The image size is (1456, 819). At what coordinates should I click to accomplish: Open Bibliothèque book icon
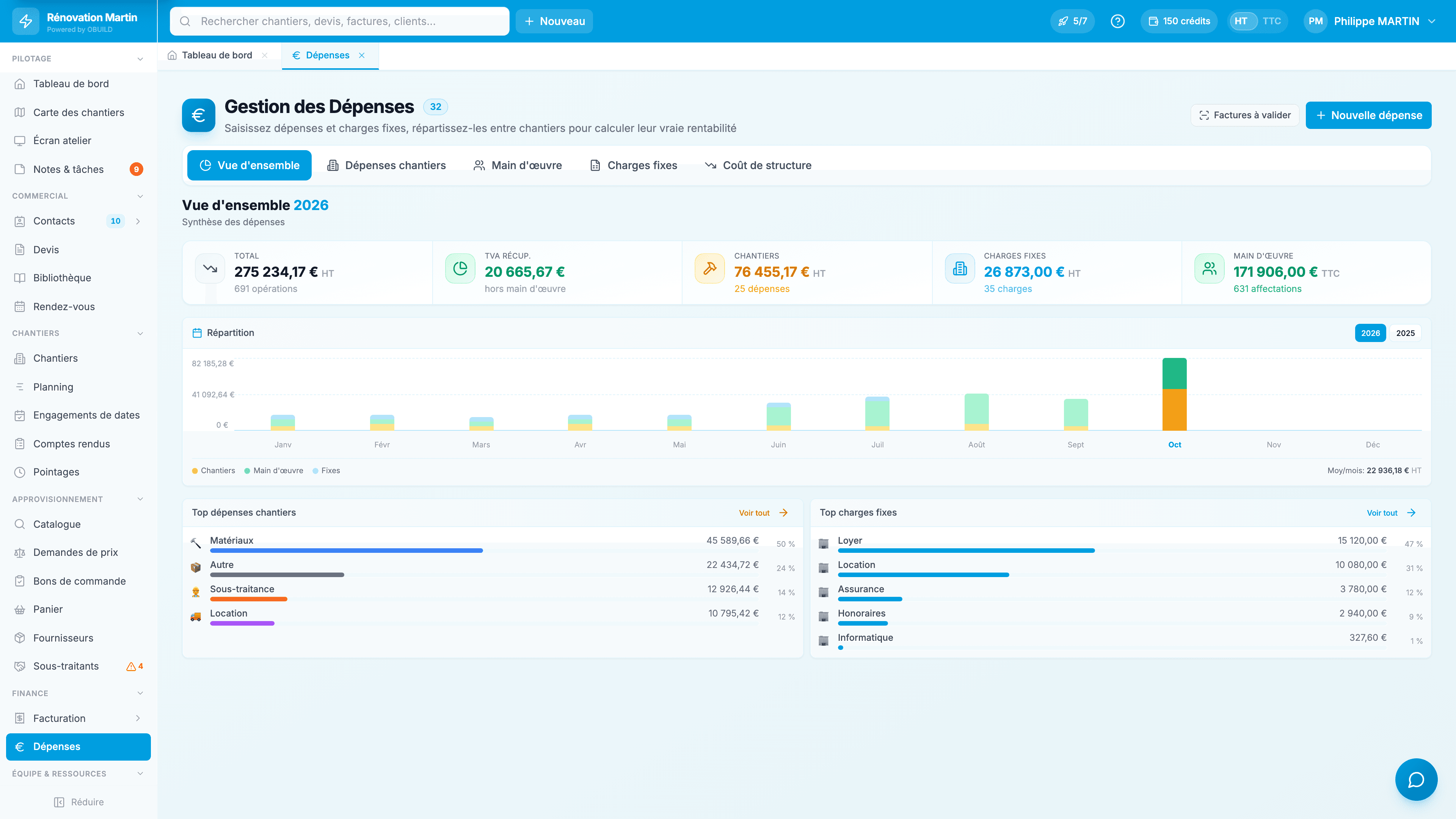click(x=20, y=278)
